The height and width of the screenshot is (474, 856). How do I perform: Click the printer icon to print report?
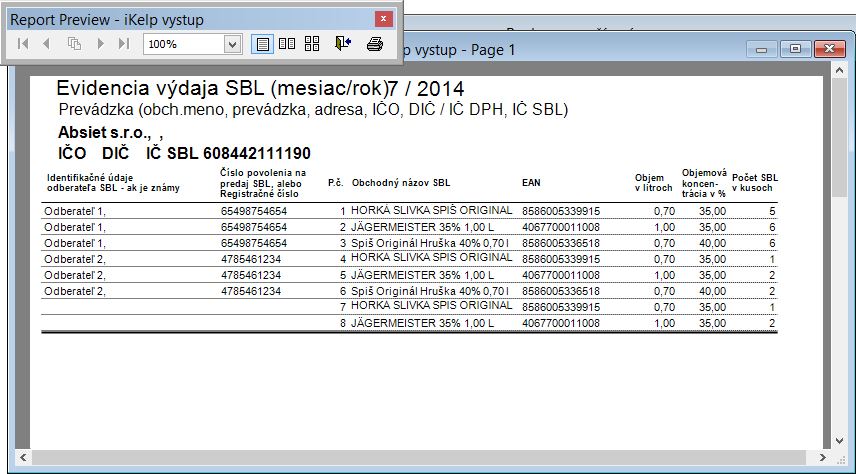375,44
